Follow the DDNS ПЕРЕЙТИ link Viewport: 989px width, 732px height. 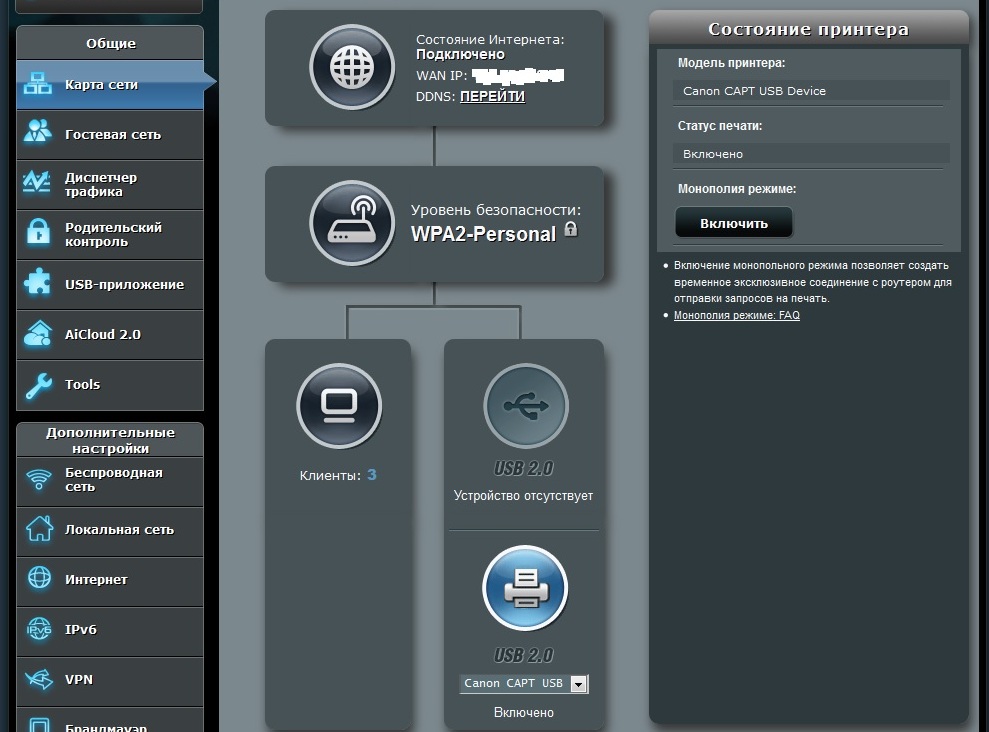click(x=492, y=97)
